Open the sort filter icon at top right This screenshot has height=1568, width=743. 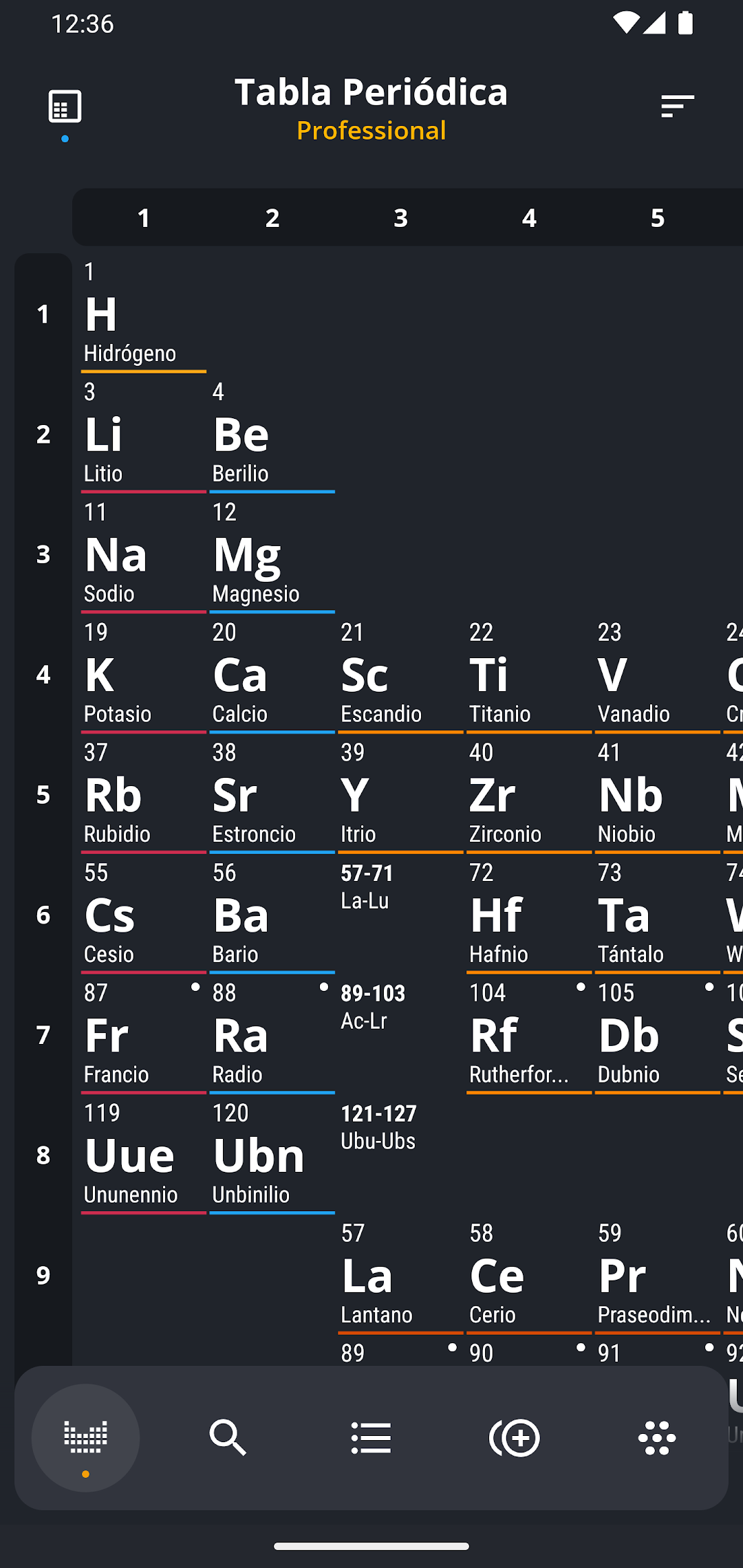click(x=678, y=107)
